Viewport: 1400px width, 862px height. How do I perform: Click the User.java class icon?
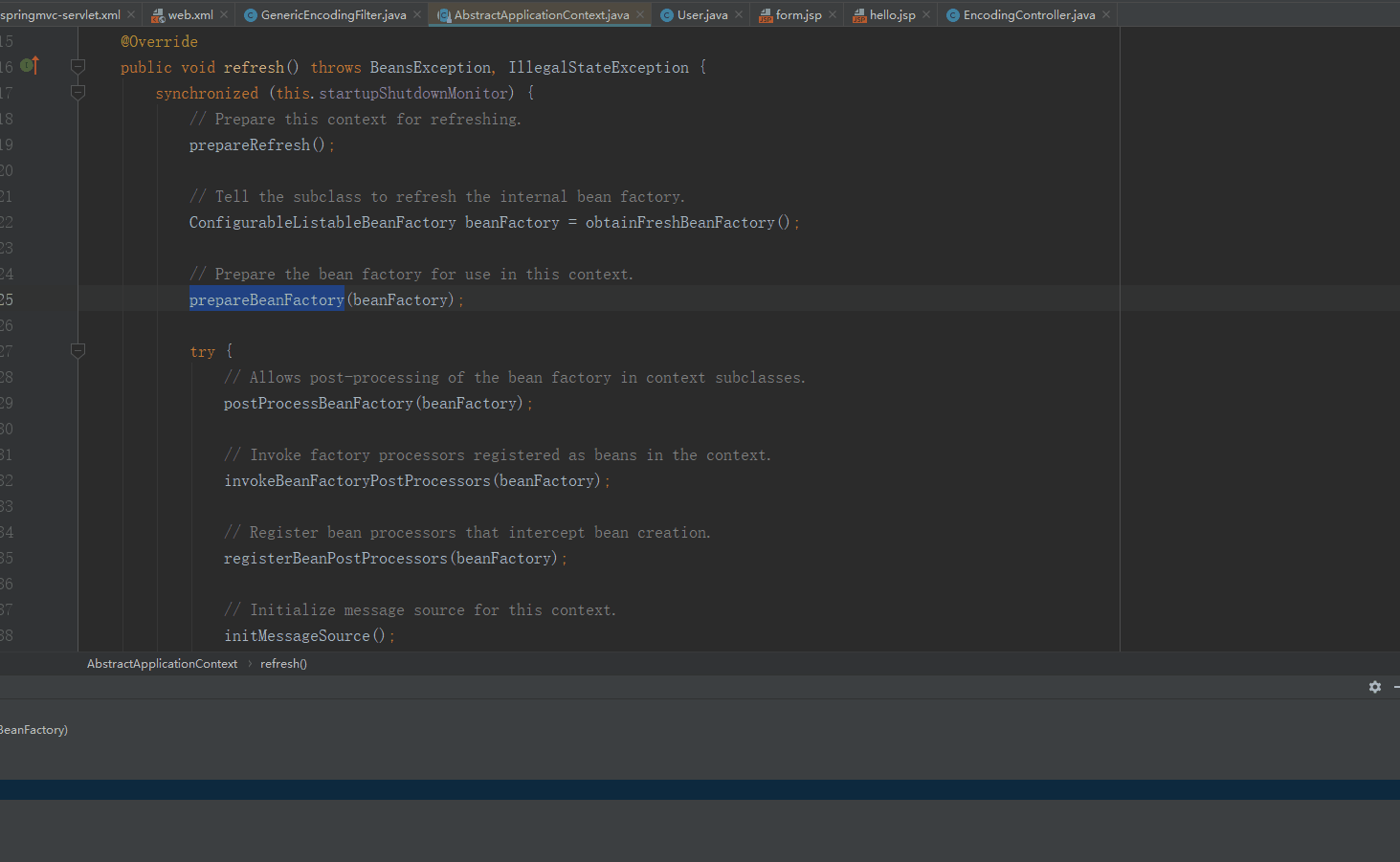coord(667,15)
